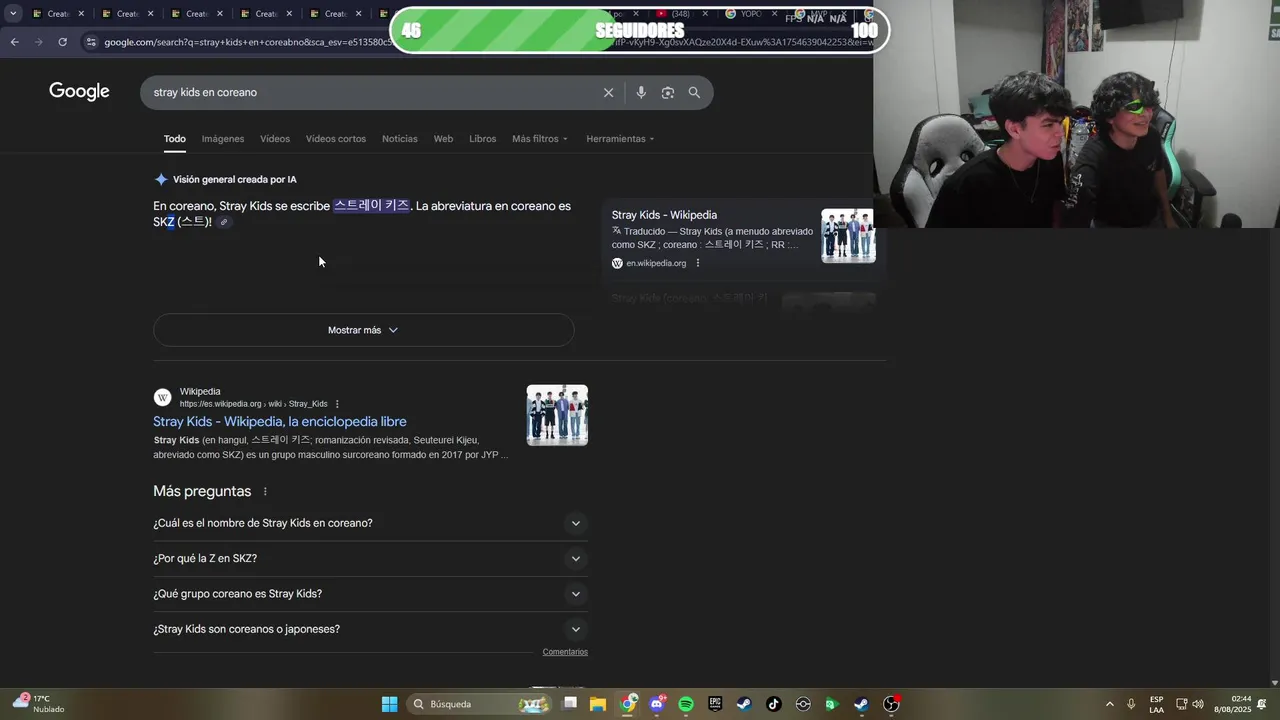Image resolution: width=1280 pixels, height=720 pixels.
Task: Expand '¿Stray Kids son coreanos o japoneses?'
Action: coord(370,629)
